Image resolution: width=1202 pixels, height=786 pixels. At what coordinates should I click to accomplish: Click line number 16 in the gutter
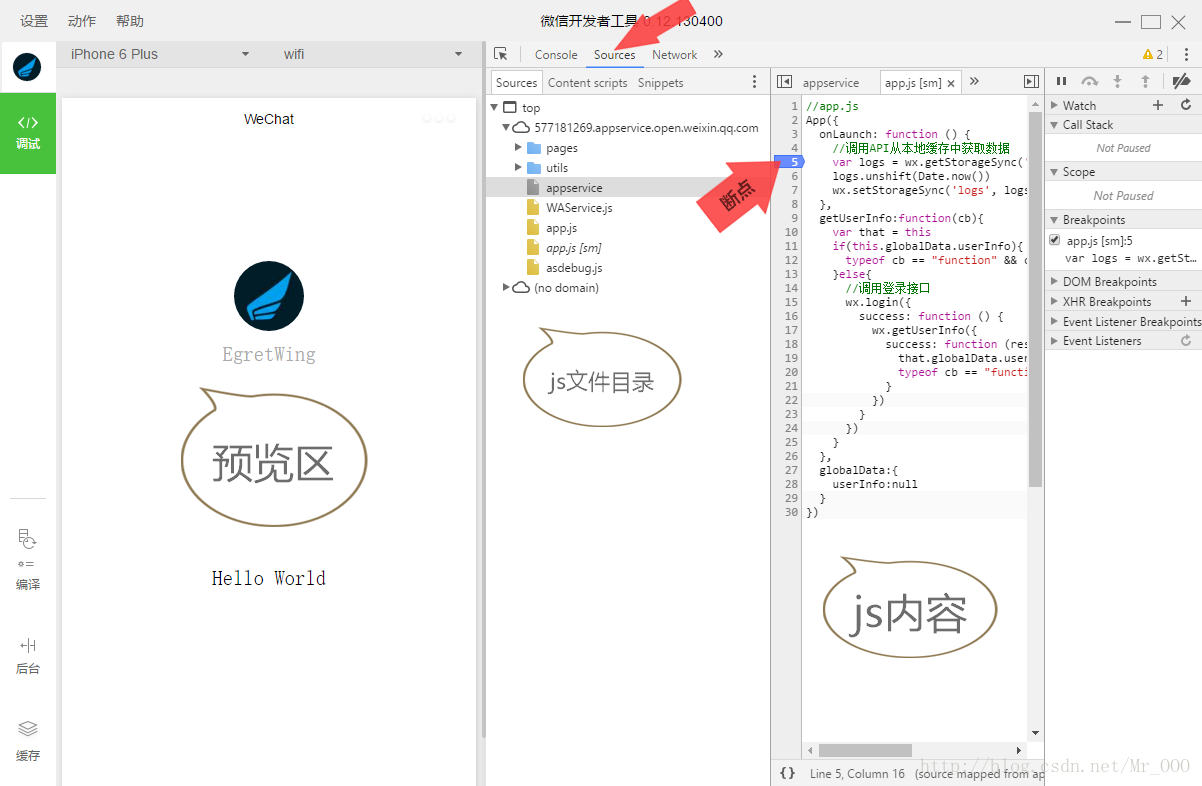(791, 315)
